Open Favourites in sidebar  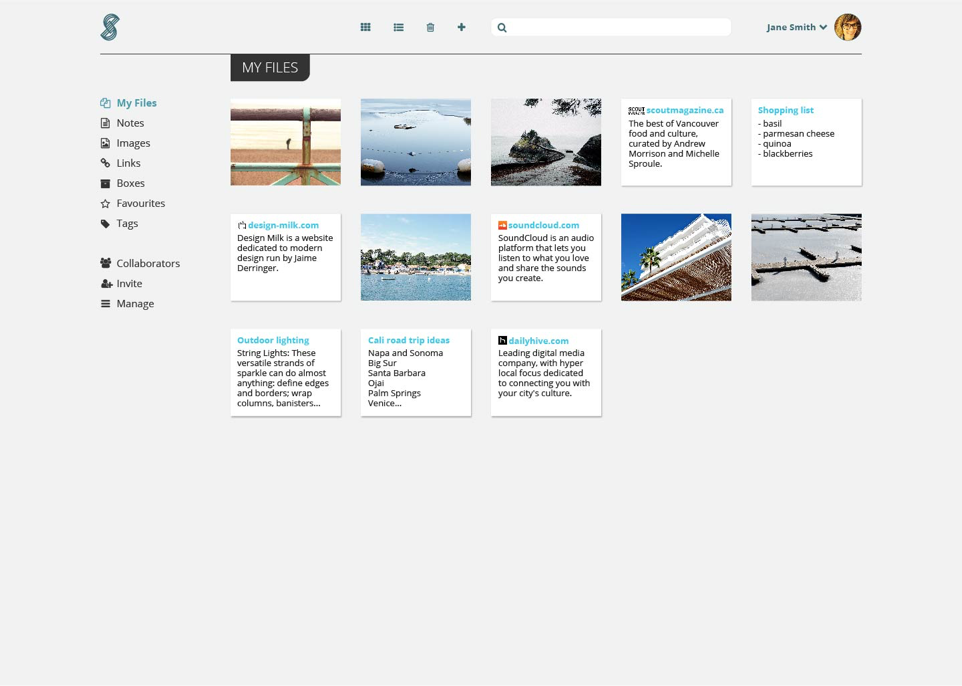pos(133,203)
